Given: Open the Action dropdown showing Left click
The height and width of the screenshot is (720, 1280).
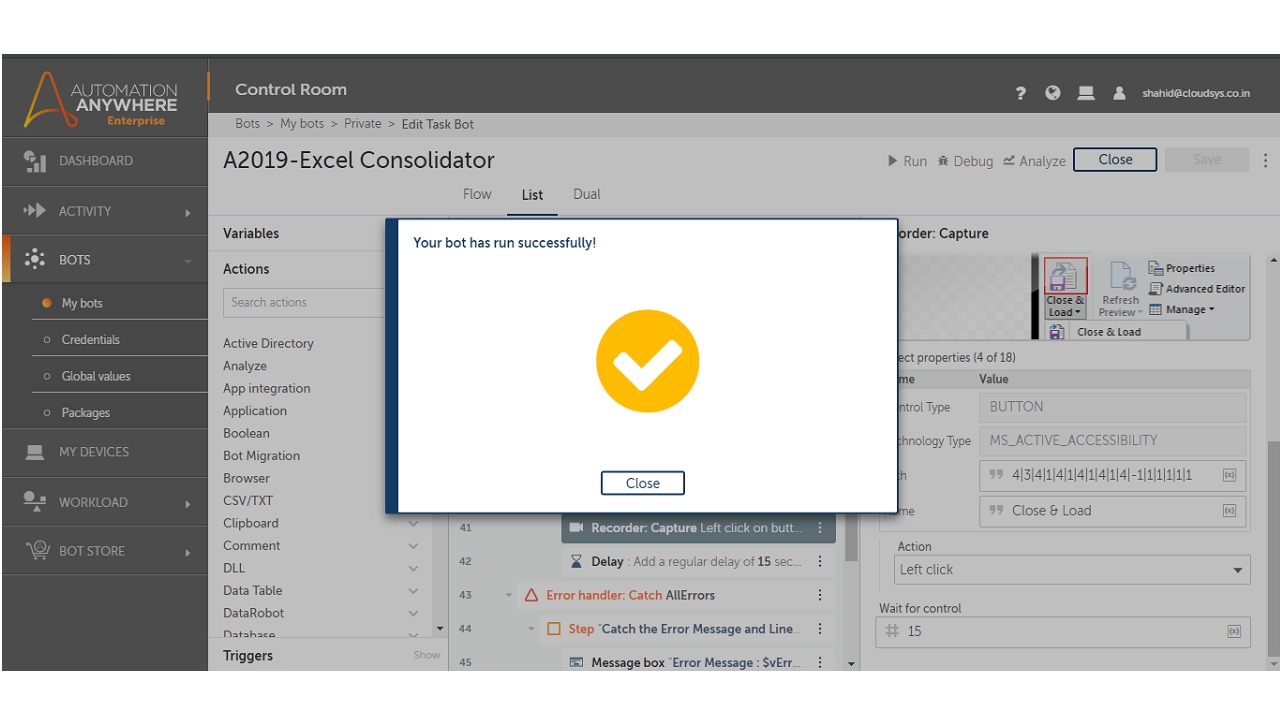Looking at the screenshot, I should [1072, 570].
